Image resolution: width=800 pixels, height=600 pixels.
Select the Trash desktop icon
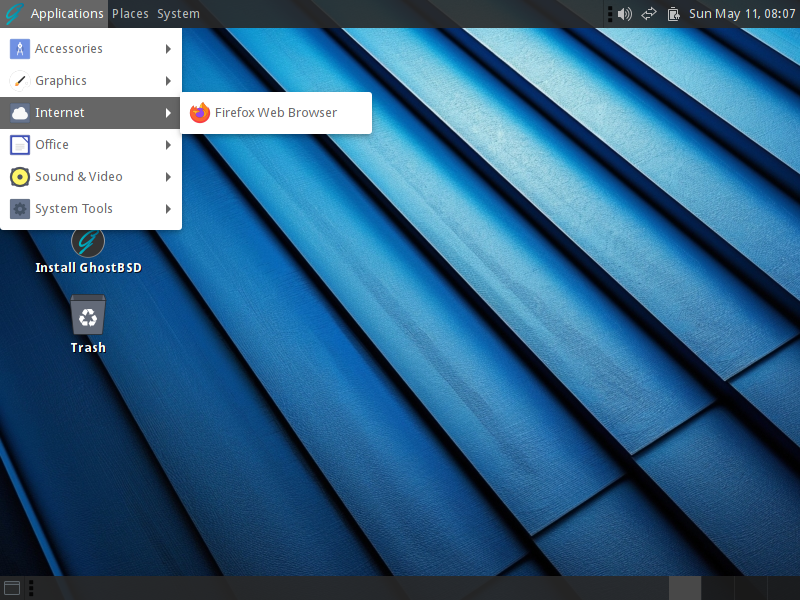[88, 315]
